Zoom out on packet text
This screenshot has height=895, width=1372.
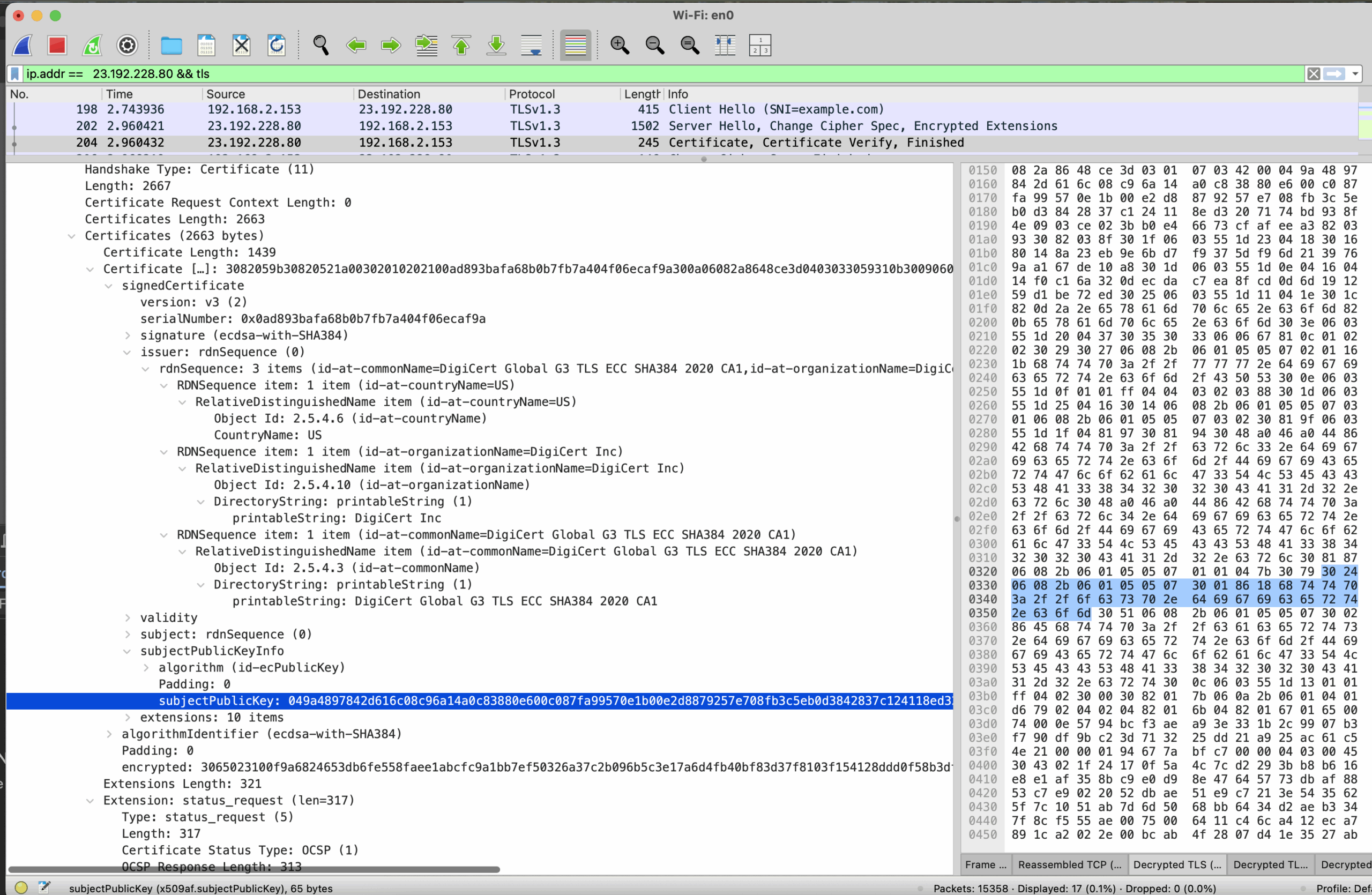pos(655,45)
